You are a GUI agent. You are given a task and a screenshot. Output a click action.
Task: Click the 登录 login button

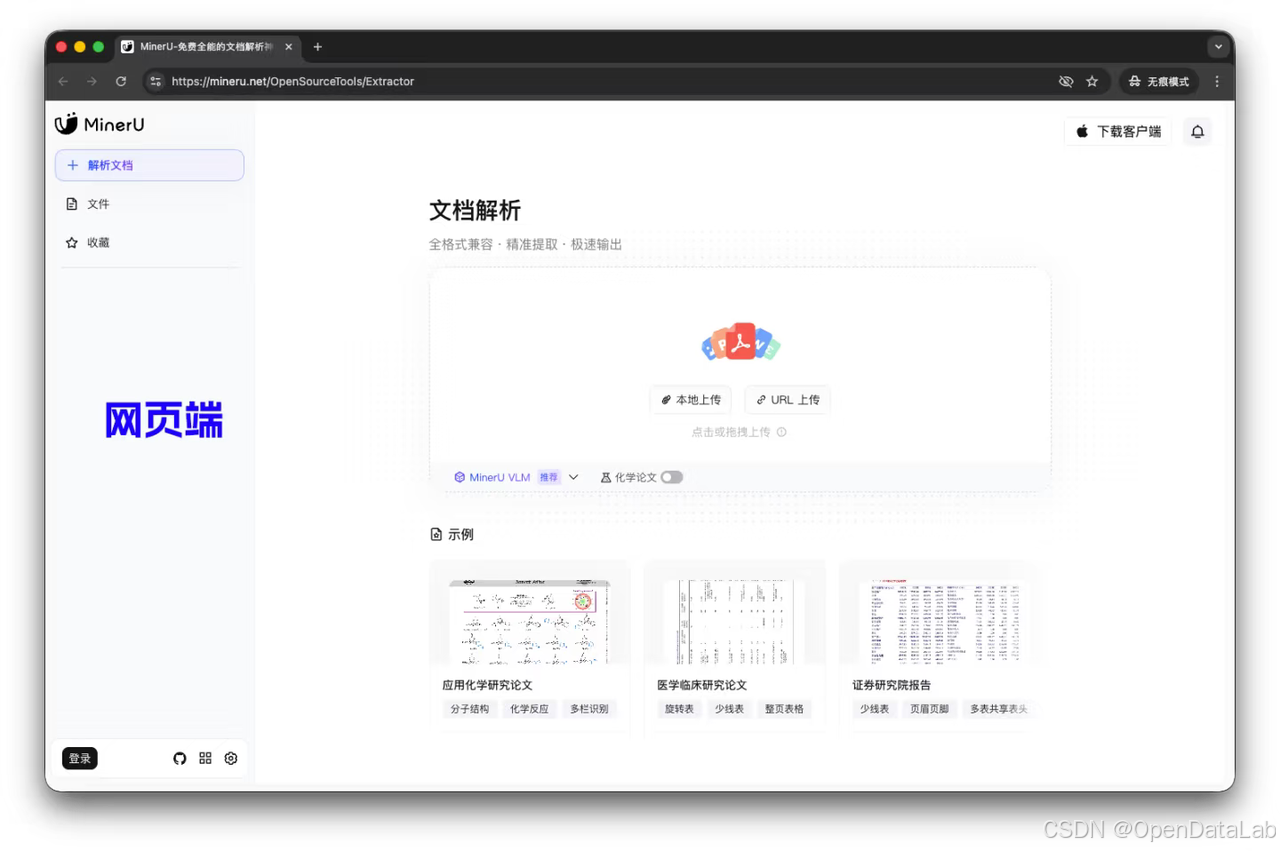coord(80,758)
